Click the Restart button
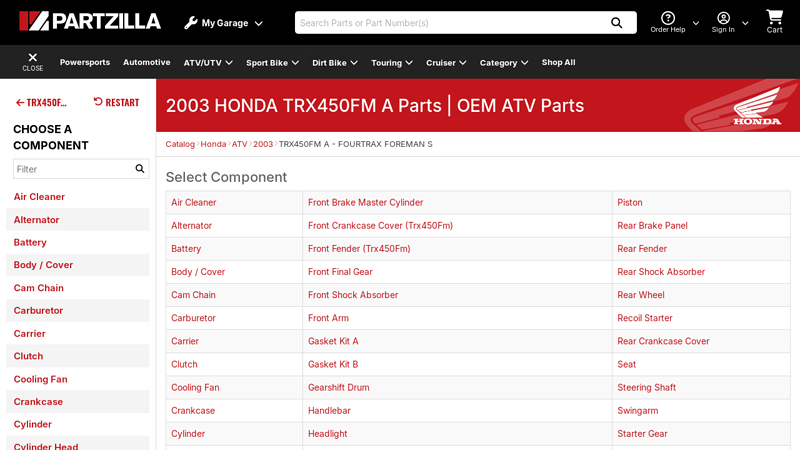This screenshot has height=450, width=800. pos(116,102)
